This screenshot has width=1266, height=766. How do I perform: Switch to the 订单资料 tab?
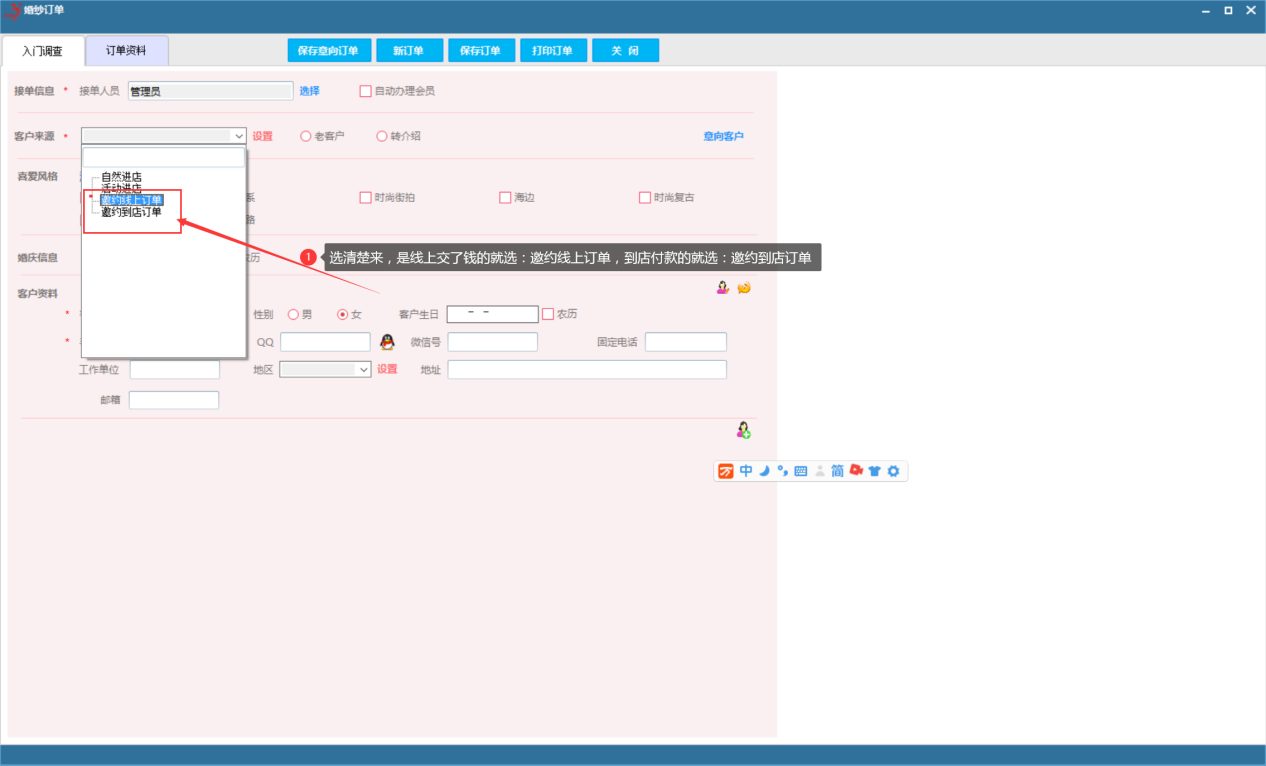point(126,51)
